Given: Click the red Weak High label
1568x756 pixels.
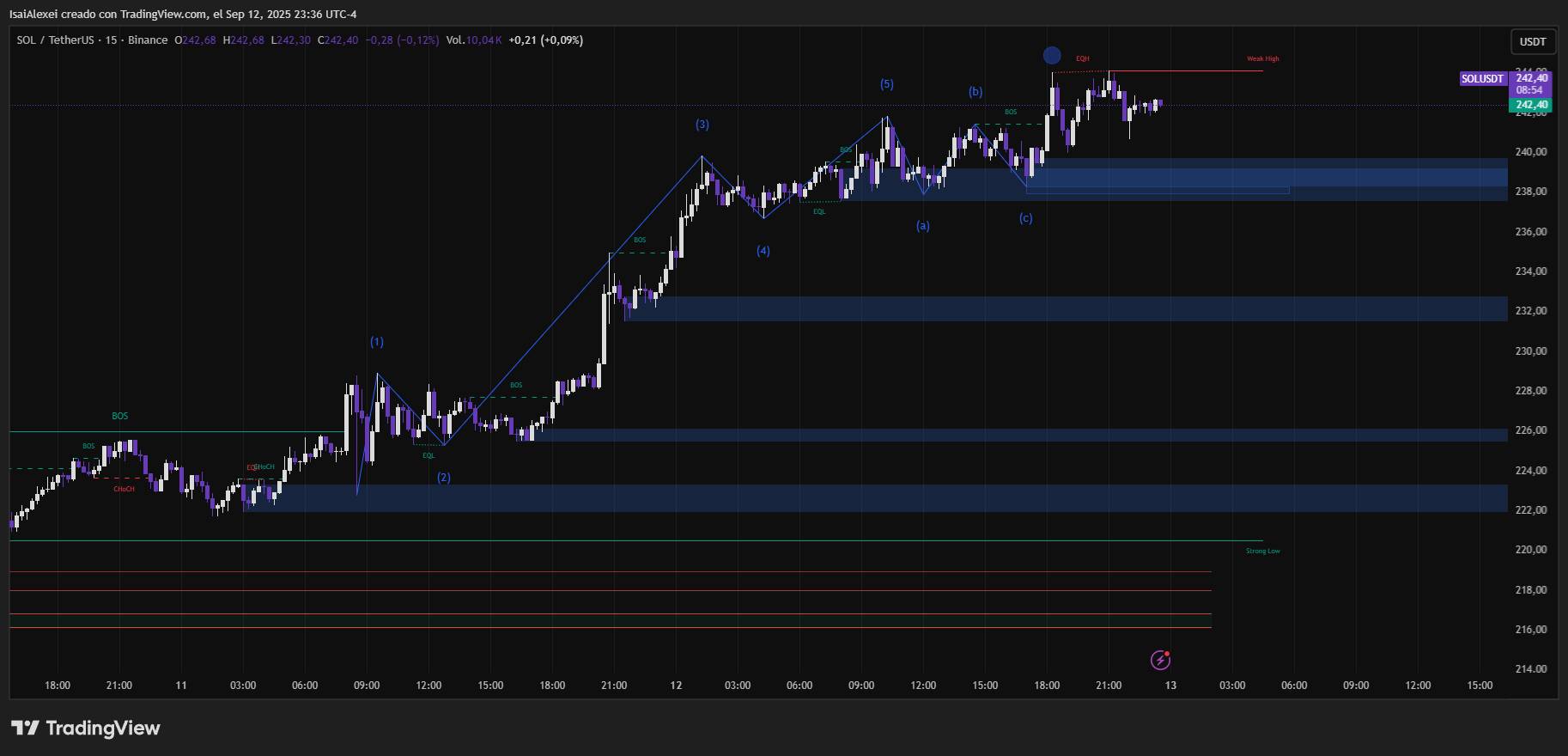Looking at the screenshot, I should pyautogui.click(x=1262, y=59).
